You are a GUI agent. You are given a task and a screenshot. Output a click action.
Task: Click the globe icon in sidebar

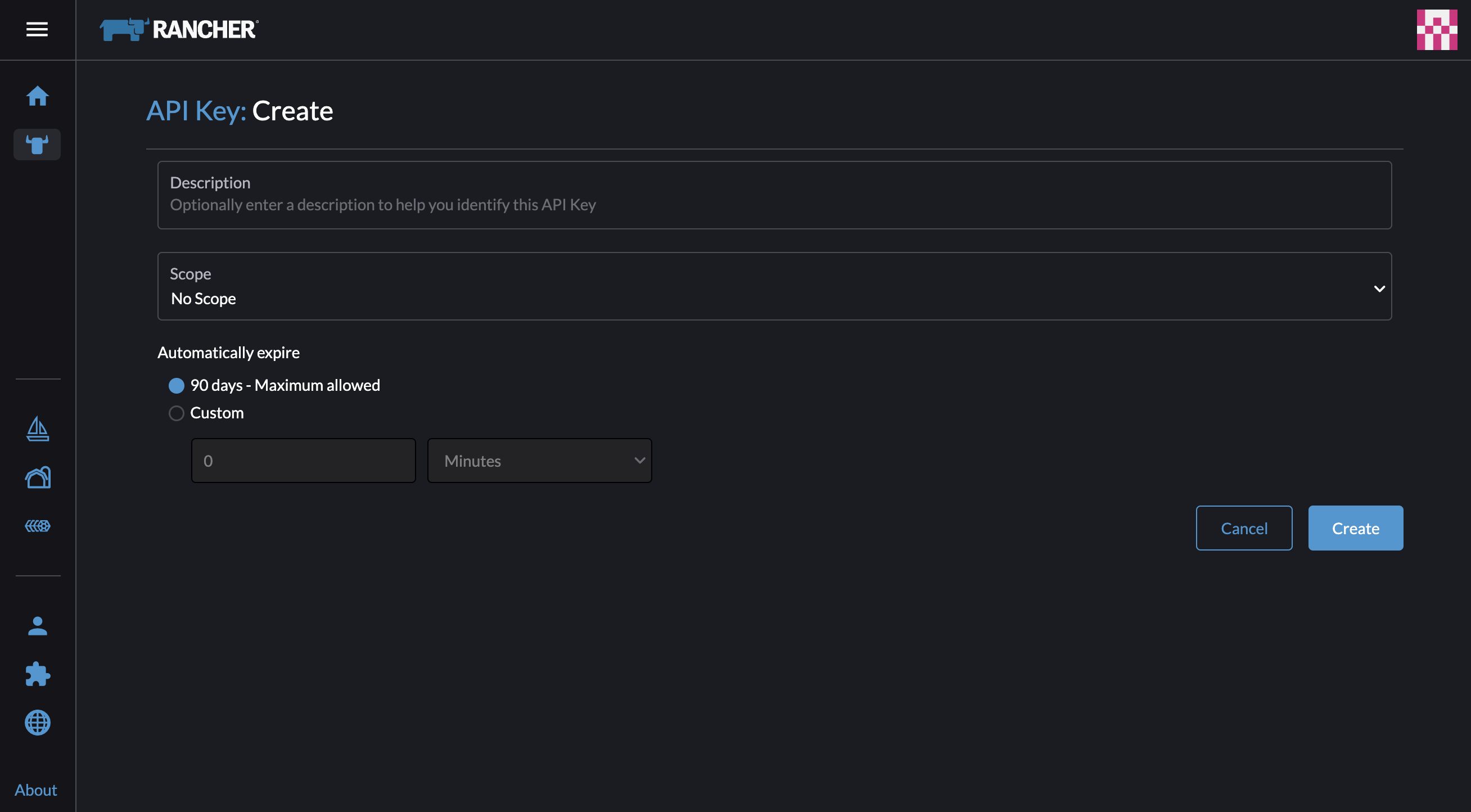pyautogui.click(x=37, y=723)
